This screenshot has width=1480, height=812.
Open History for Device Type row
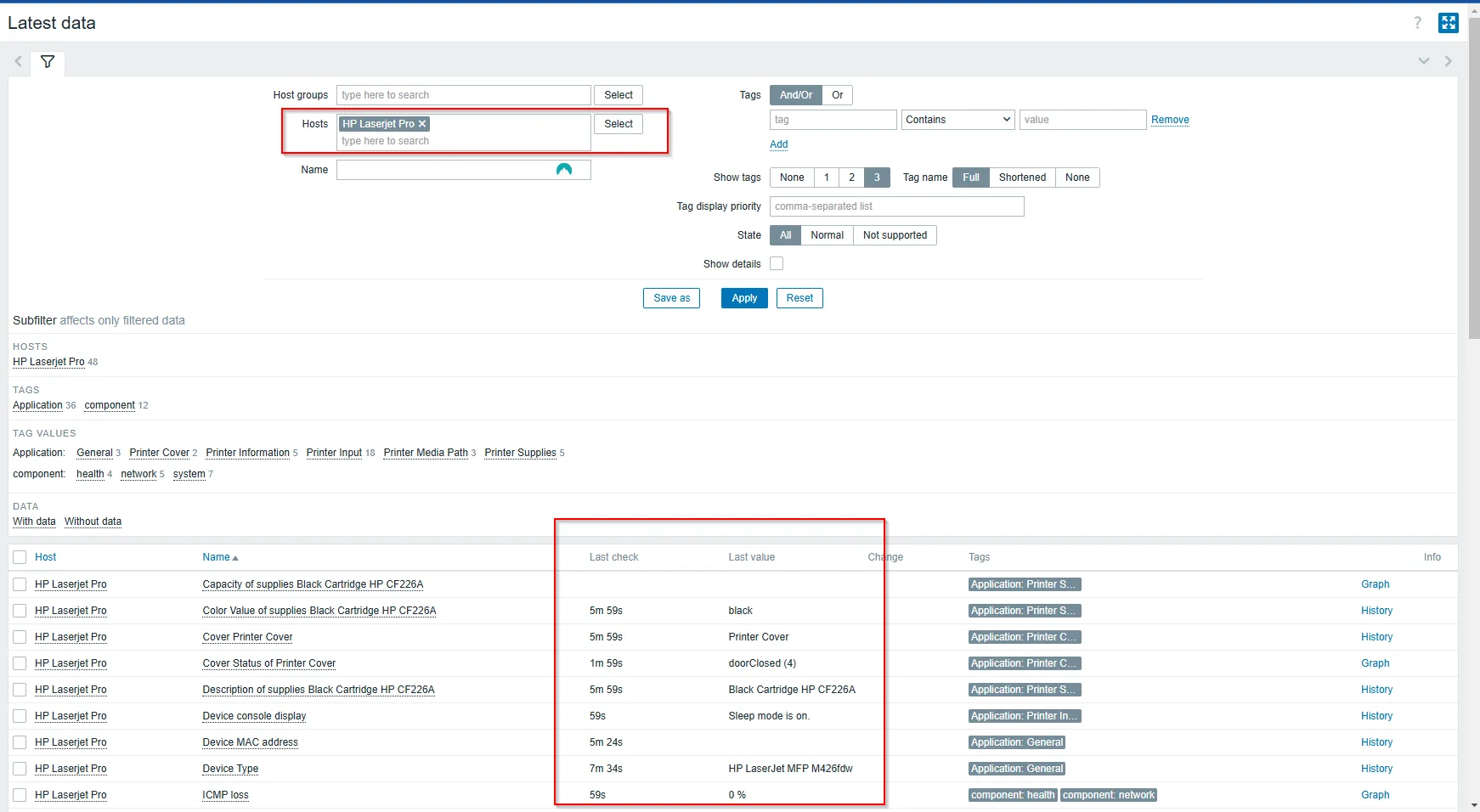click(x=1376, y=769)
